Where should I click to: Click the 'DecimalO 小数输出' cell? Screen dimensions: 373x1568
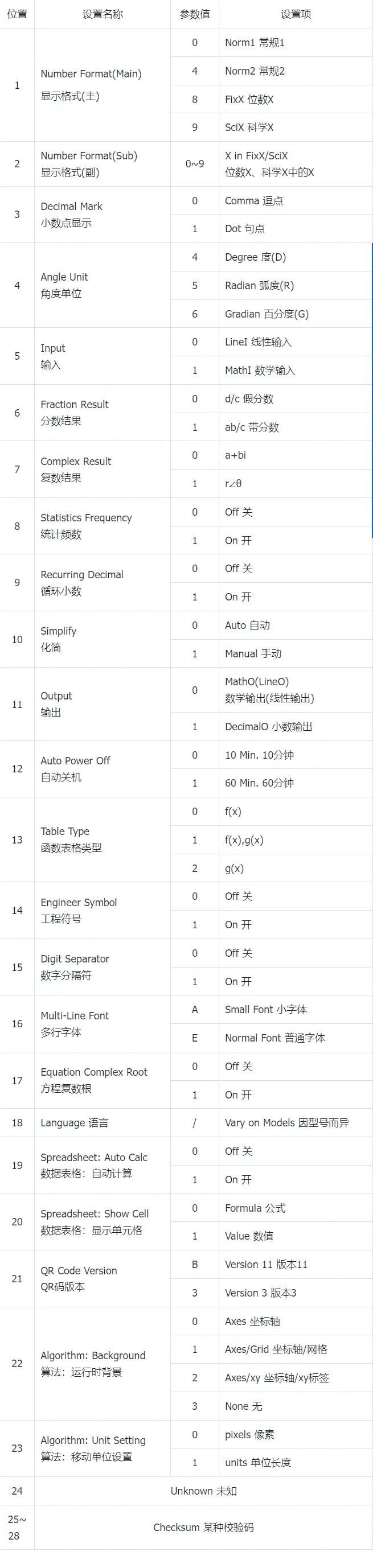(296, 726)
